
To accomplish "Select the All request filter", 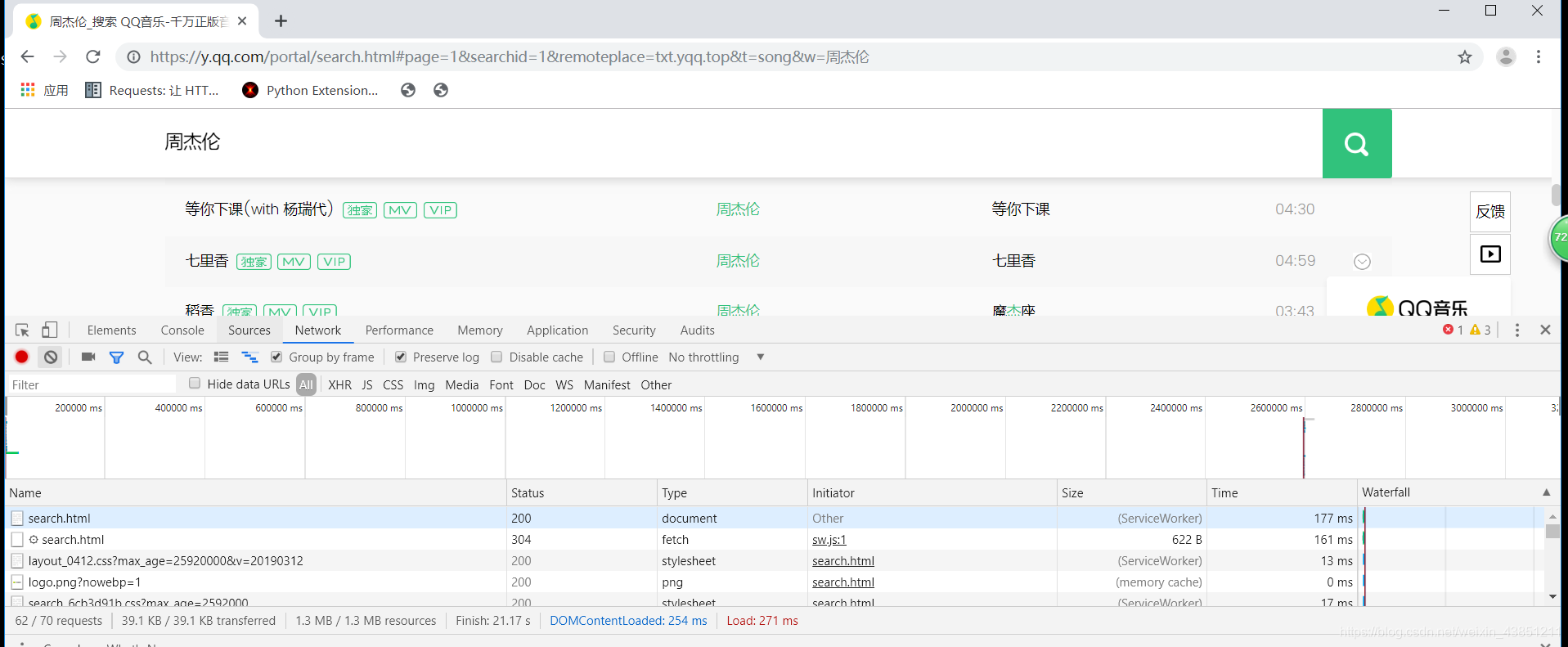I will [x=306, y=384].
